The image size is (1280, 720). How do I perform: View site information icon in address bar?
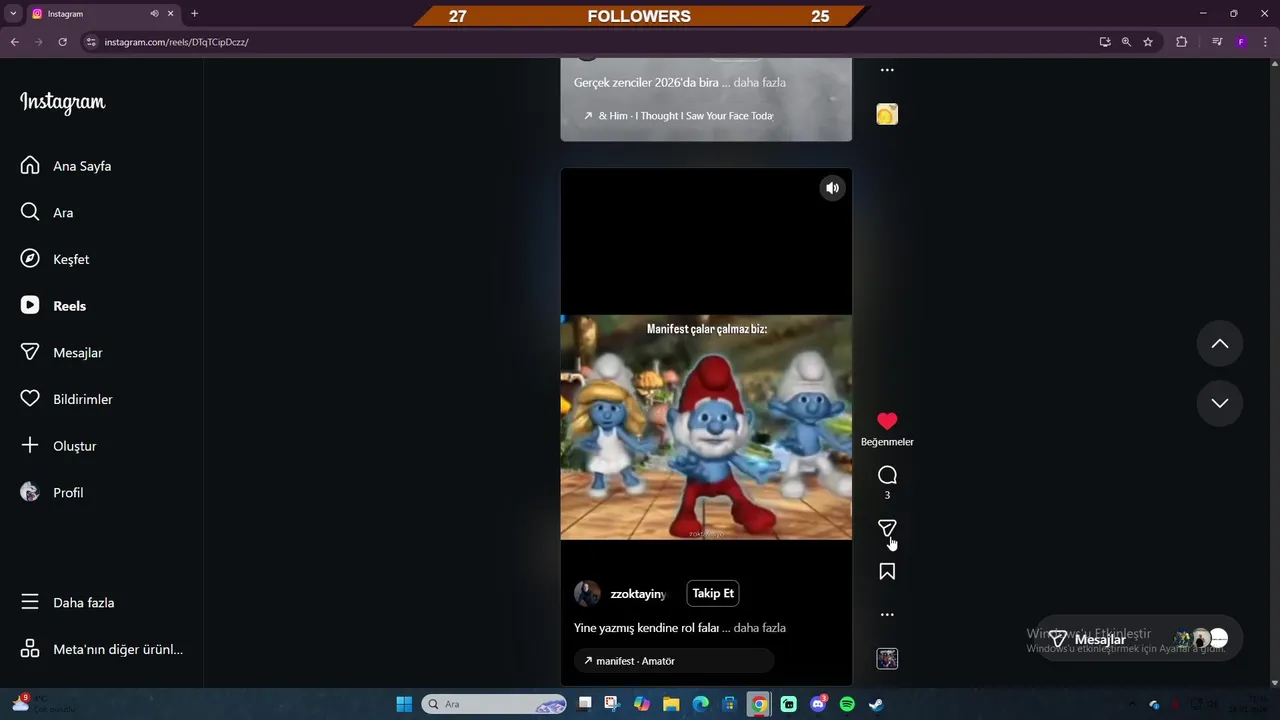pos(91,42)
